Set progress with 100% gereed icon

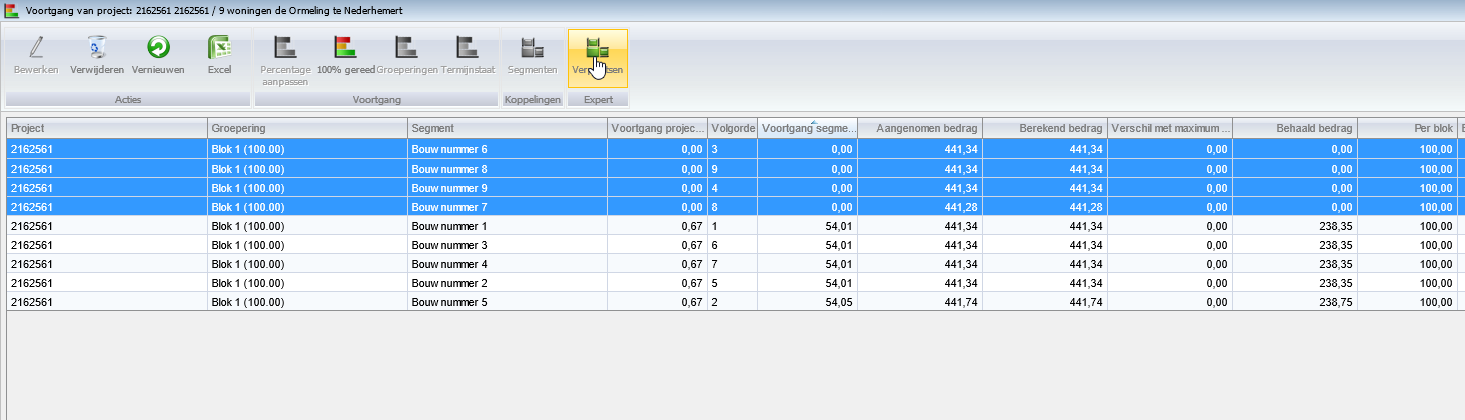point(345,48)
